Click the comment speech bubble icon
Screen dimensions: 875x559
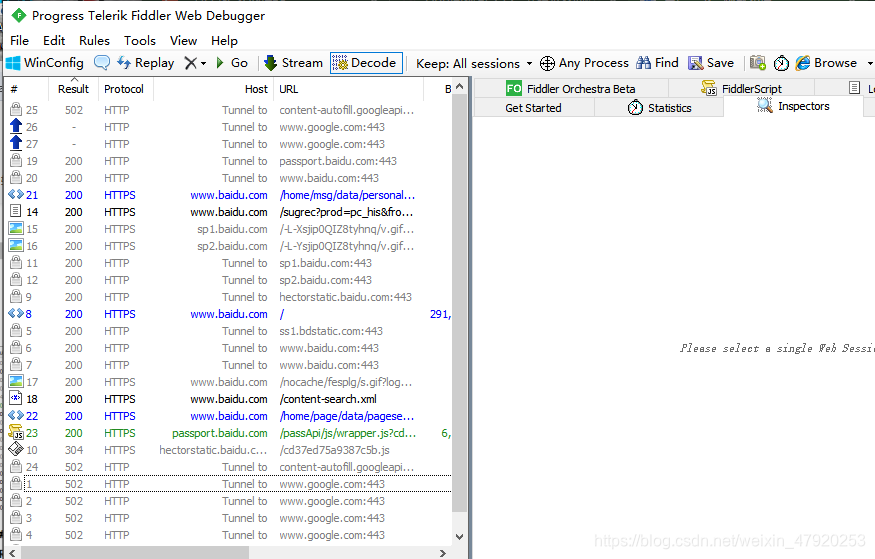pos(102,62)
